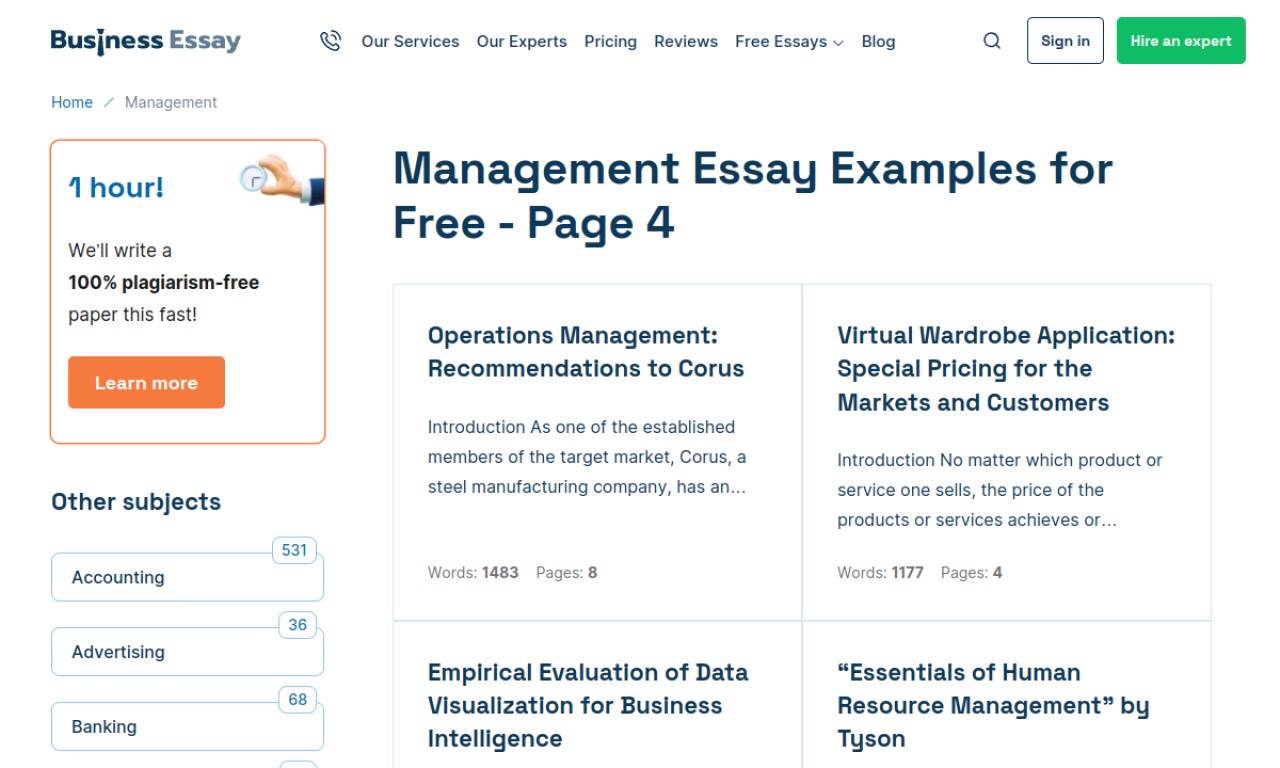The width and height of the screenshot is (1280, 768).
Task: Open Empirical Evaluation of Data Visualization essay
Action: pyautogui.click(x=588, y=706)
